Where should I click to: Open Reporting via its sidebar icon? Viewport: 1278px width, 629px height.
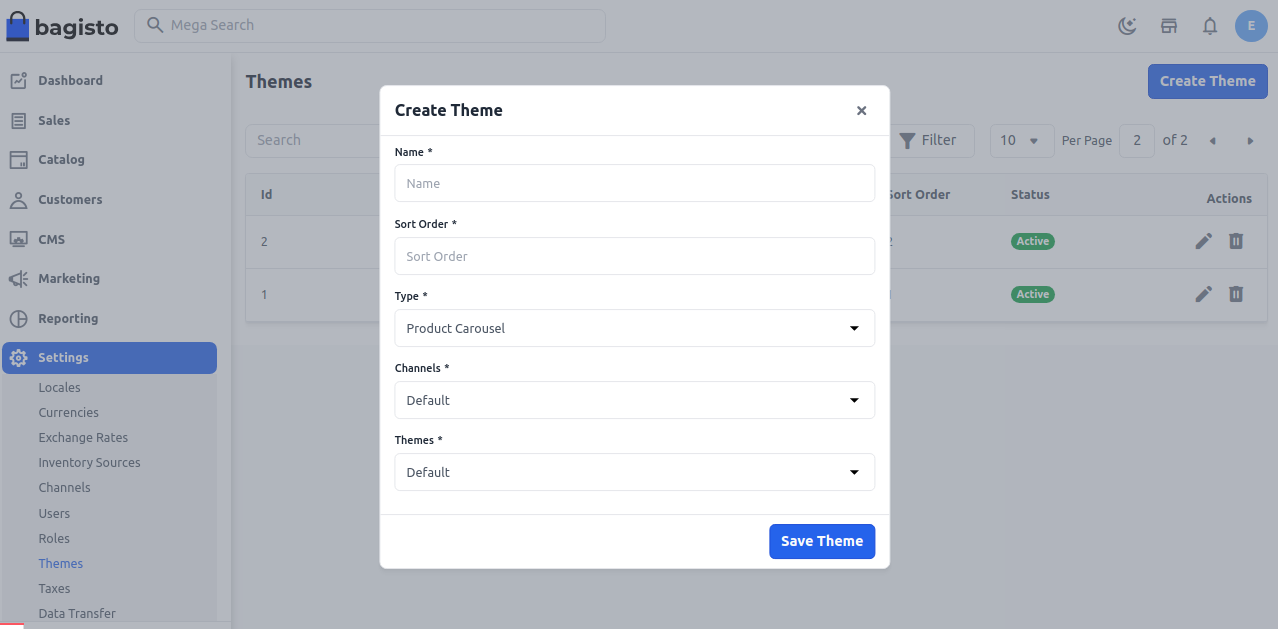[x=18, y=318]
